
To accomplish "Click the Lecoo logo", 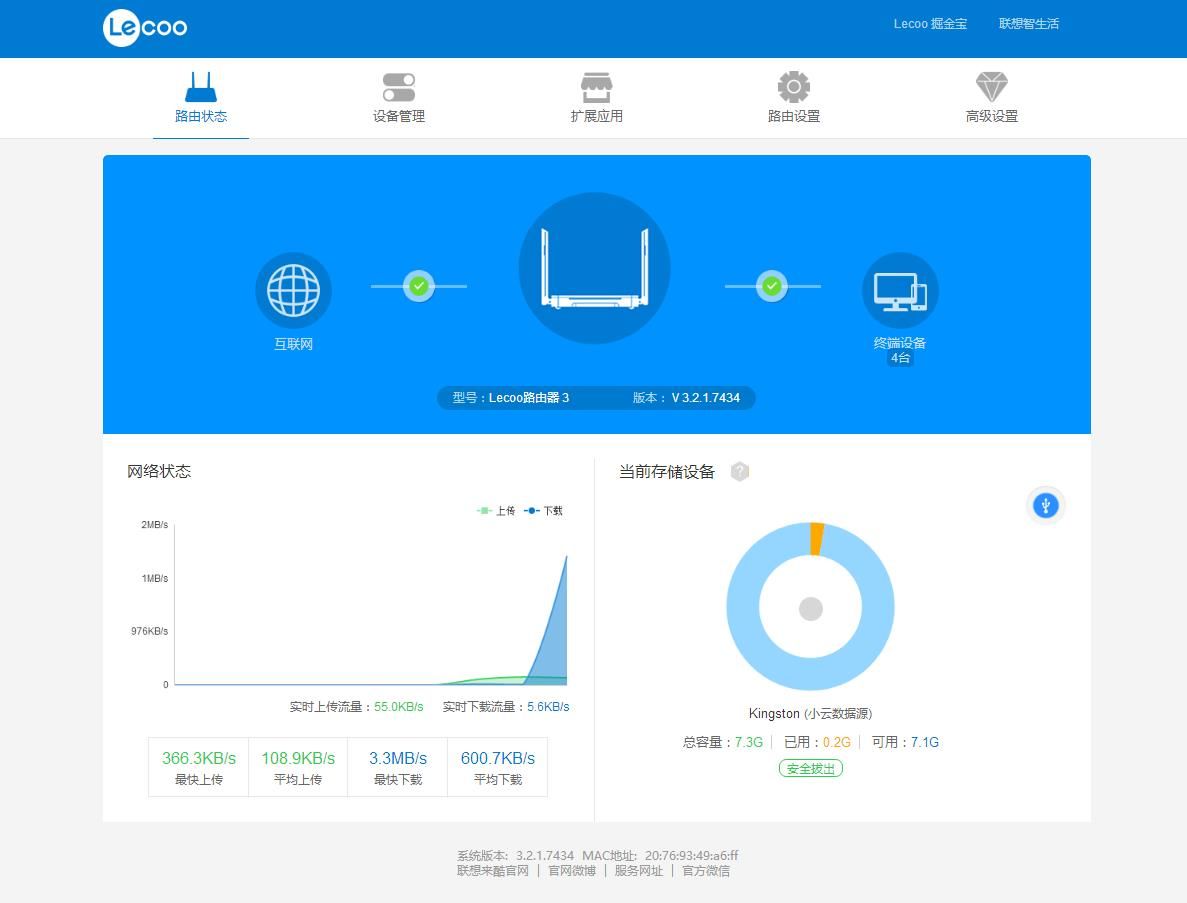I will click(145, 28).
